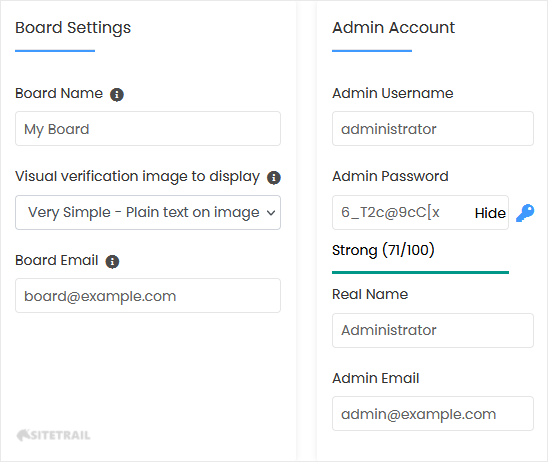This screenshot has width=548, height=462.
Task: Click the Board Settings heading
Action: coord(73,28)
